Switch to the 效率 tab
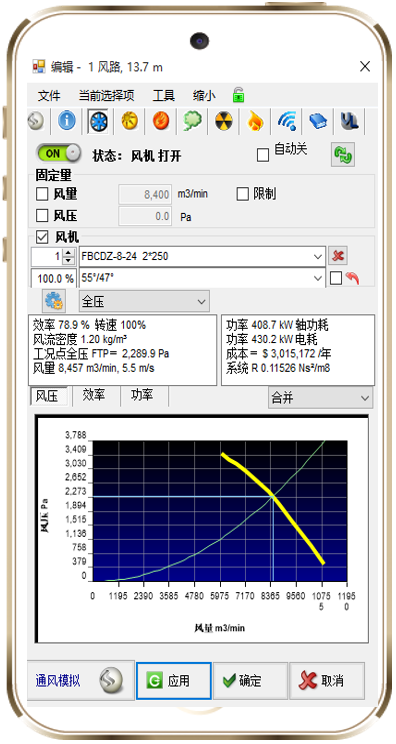Viewport: 396px width, 744px height. (94, 395)
